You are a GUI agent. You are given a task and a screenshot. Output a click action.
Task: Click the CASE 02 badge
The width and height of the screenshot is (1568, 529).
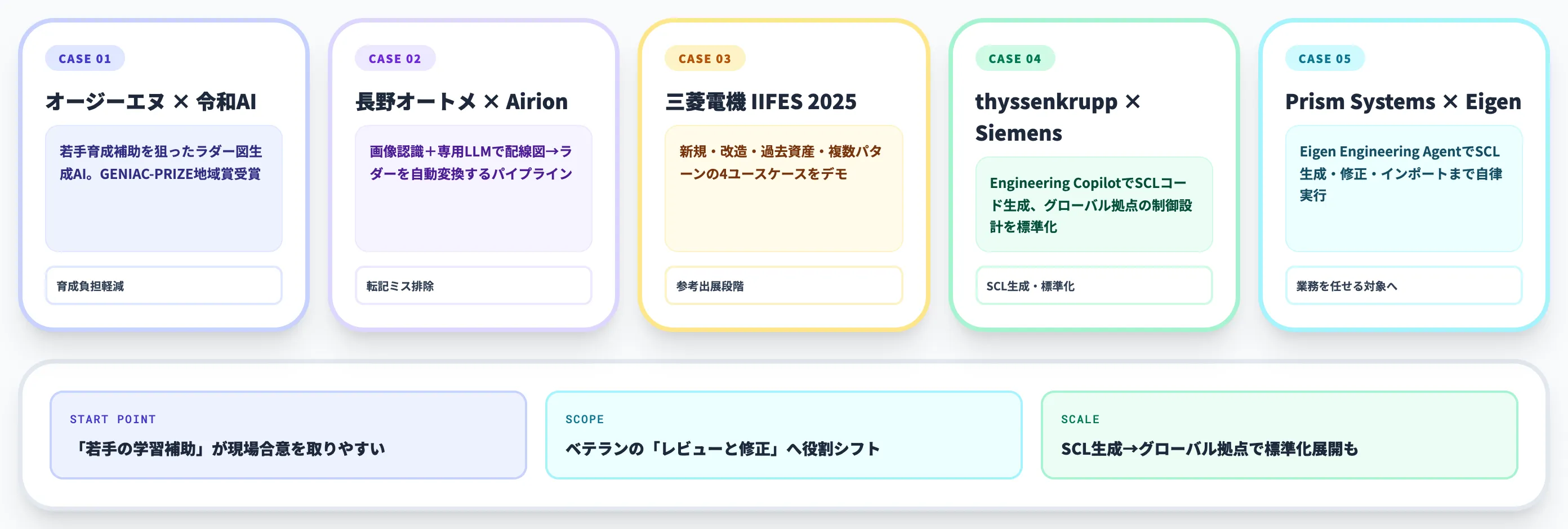[394, 59]
